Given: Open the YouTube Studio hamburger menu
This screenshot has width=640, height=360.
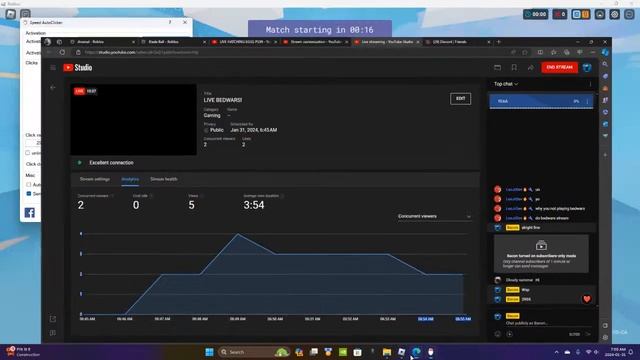Looking at the screenshot, I should 53,68.
